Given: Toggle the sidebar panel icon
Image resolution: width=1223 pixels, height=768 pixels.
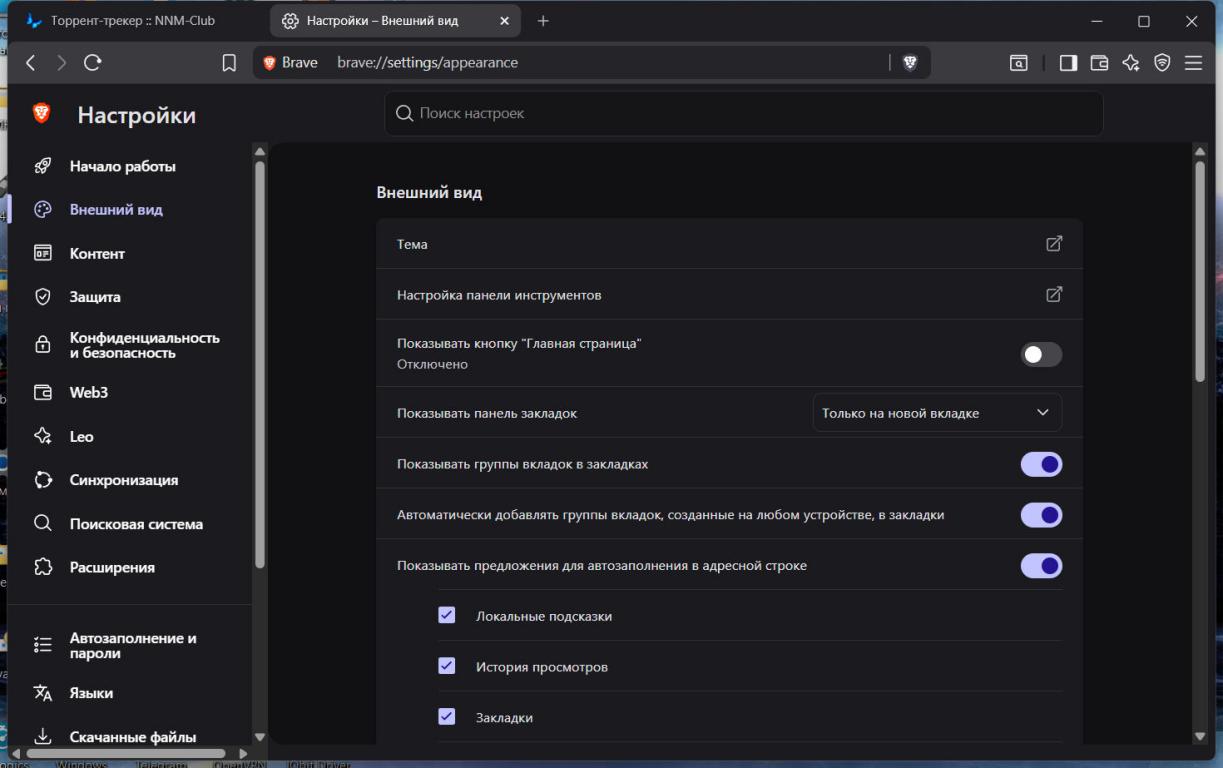Looking at the screenshot, I should [1068, 63].
